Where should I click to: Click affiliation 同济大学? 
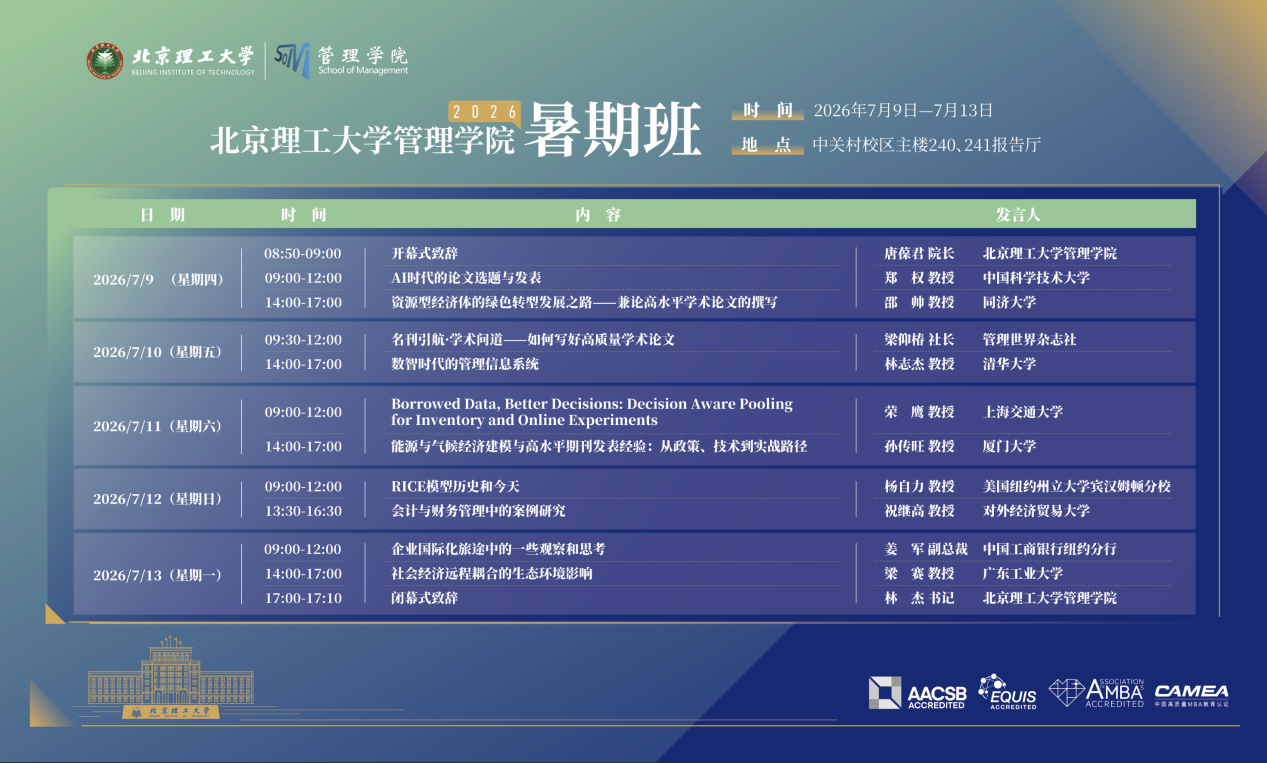click(x=1009, y=302)
